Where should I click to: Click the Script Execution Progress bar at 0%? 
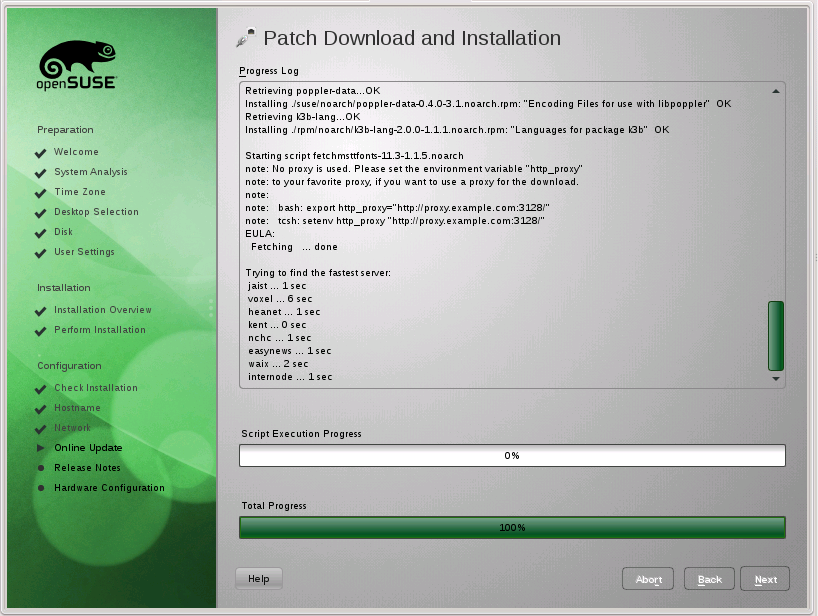point(512,455)
